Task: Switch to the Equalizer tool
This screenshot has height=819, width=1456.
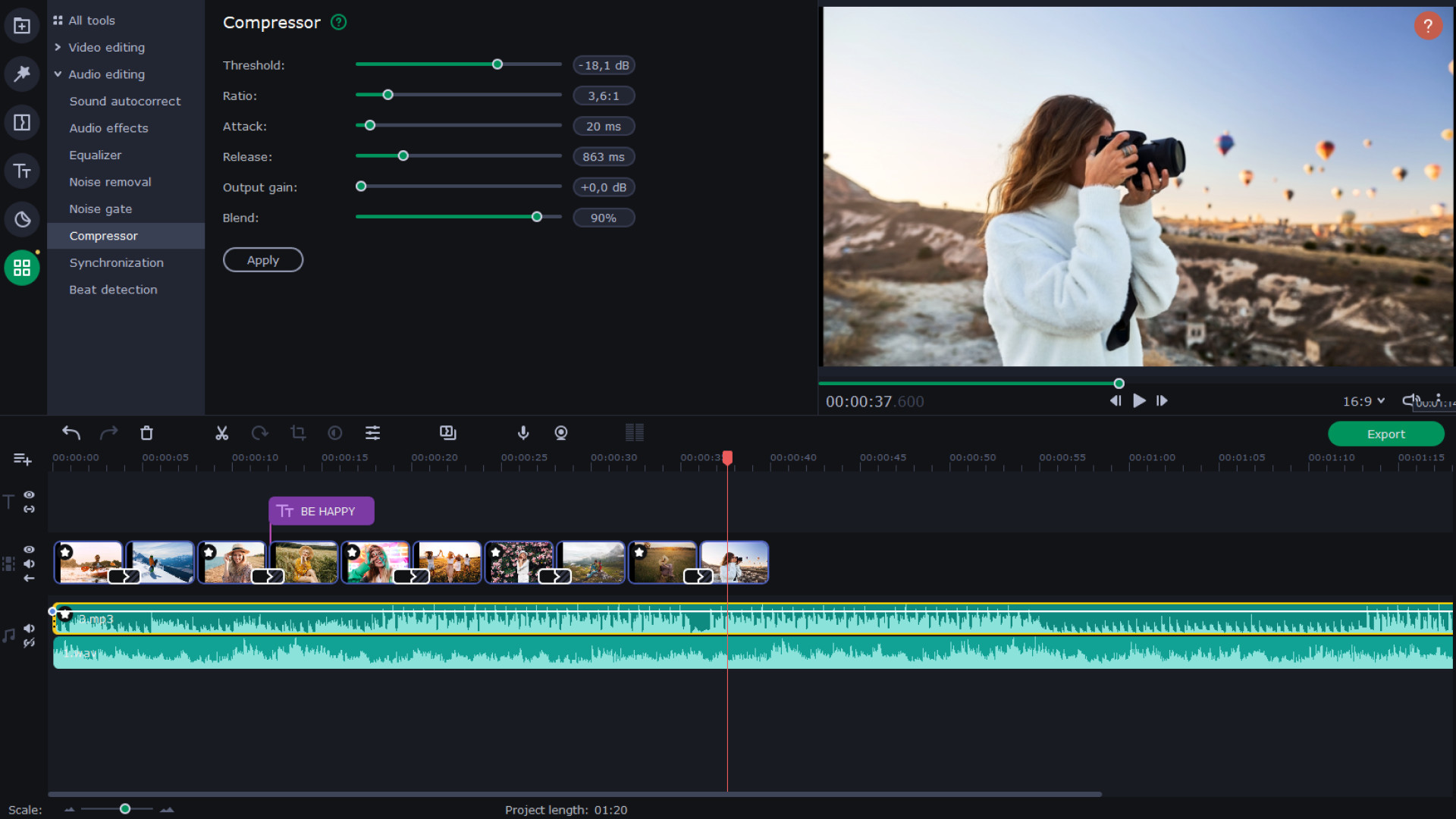Action: coord(96,155)
